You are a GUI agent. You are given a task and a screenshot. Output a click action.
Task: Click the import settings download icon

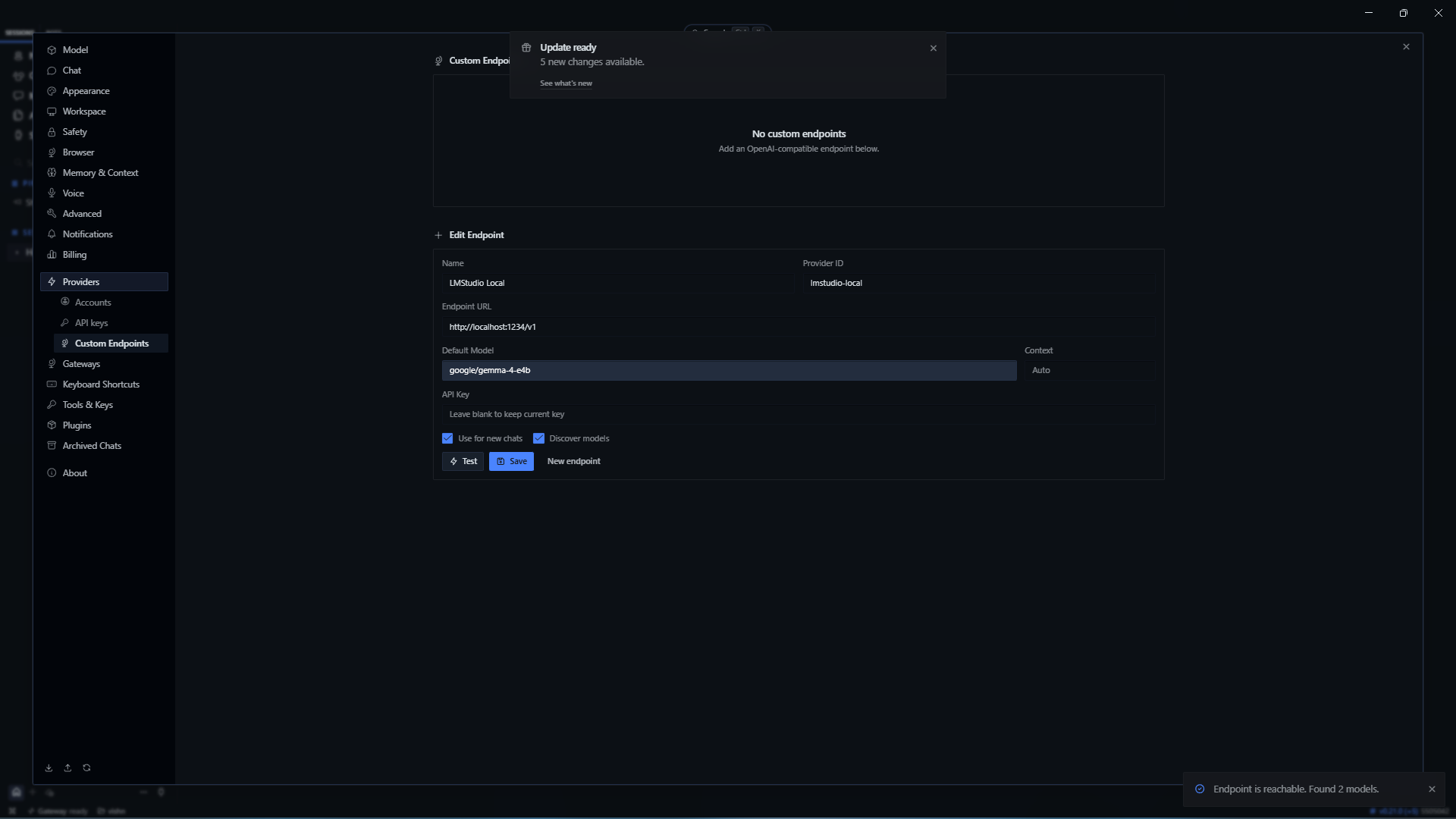coord(49,768)
